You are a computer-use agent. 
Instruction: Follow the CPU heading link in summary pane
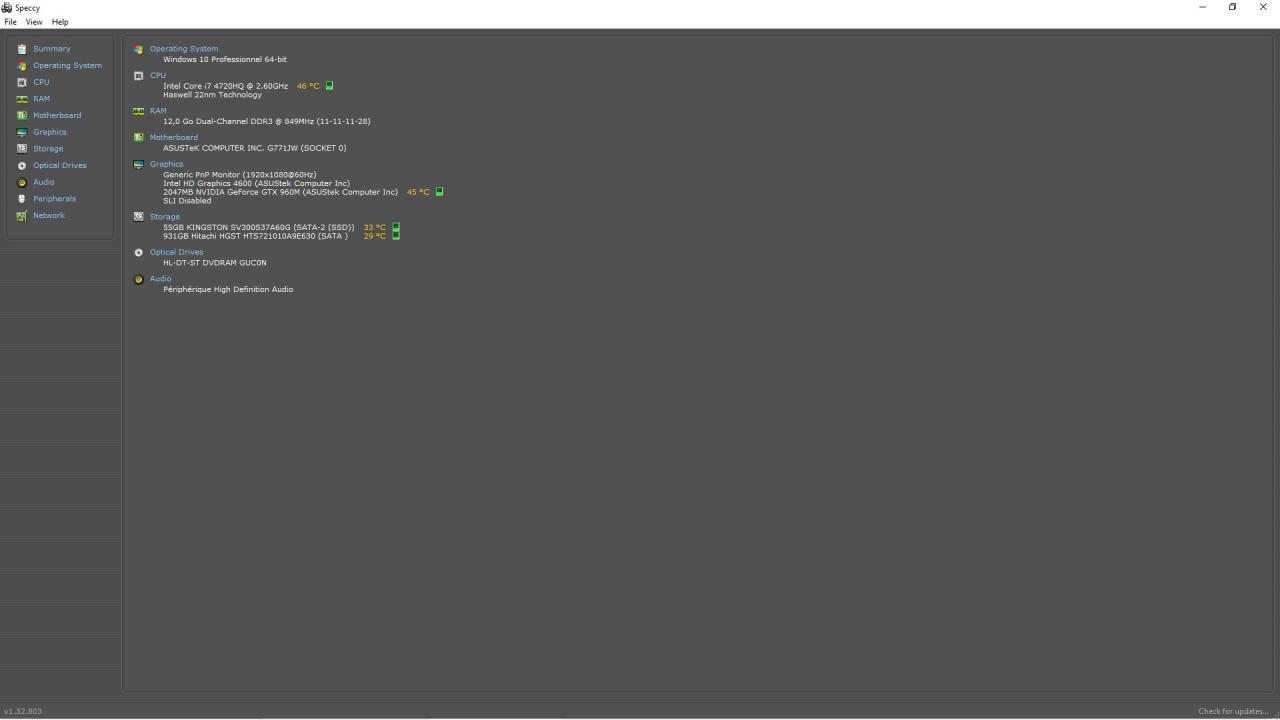pyautogui.click(x=158, y=75)
